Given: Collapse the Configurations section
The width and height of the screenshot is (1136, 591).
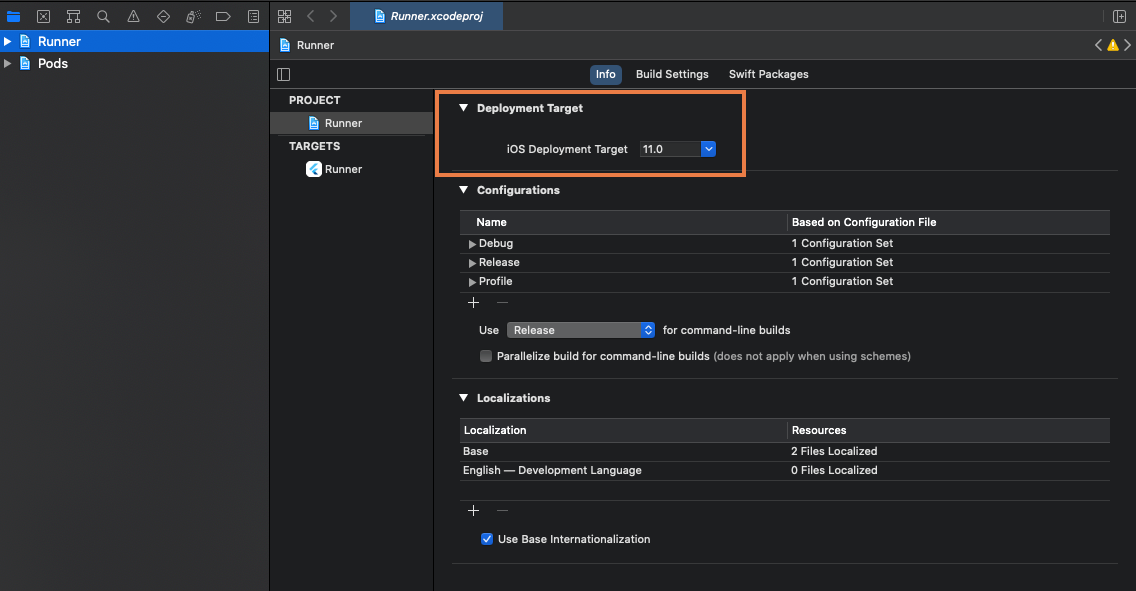Looking at the screenshot, I should click(464, 190).
